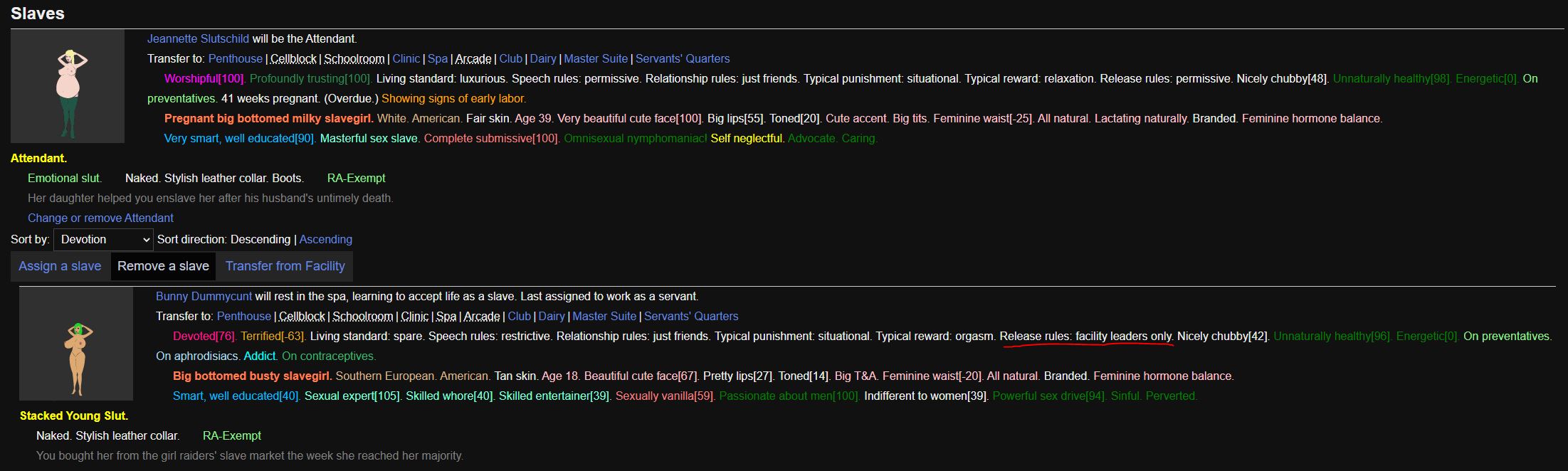Transfer Bunny to the Penthouse
This screenshot has width=1568, height=471.
click(243, 317)
